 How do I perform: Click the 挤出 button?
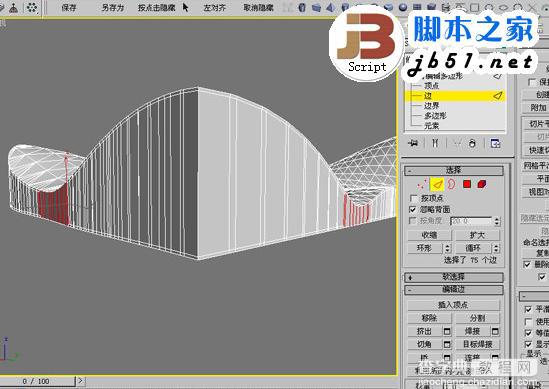425,331
